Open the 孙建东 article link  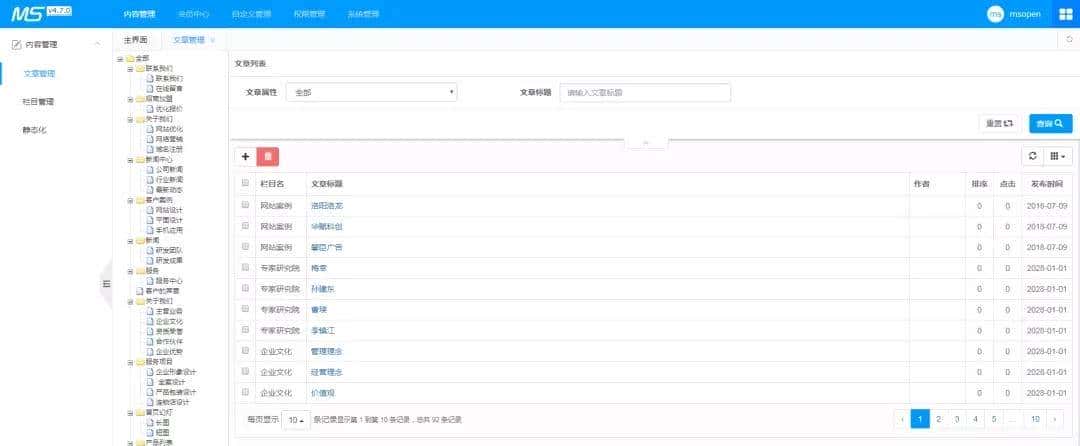click(322, 289)
